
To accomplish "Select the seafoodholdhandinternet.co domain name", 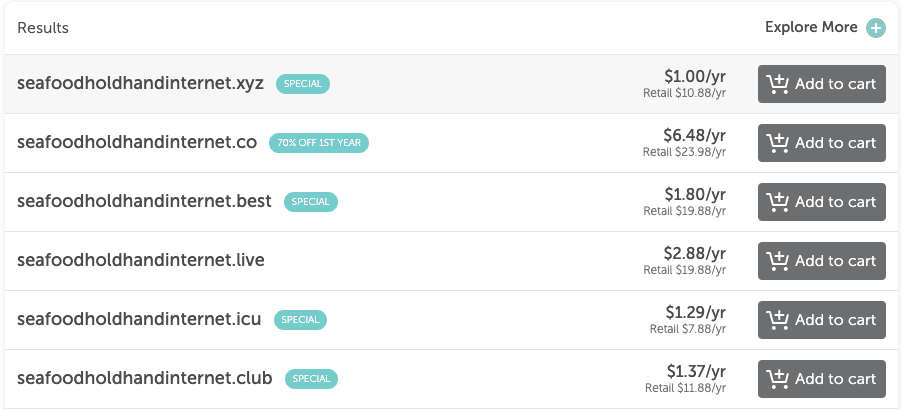I will 137,142.
